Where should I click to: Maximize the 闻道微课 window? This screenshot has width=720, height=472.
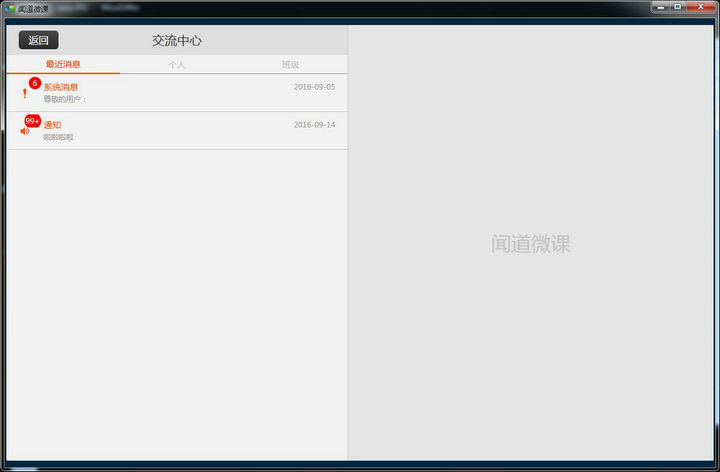point(678,7)
